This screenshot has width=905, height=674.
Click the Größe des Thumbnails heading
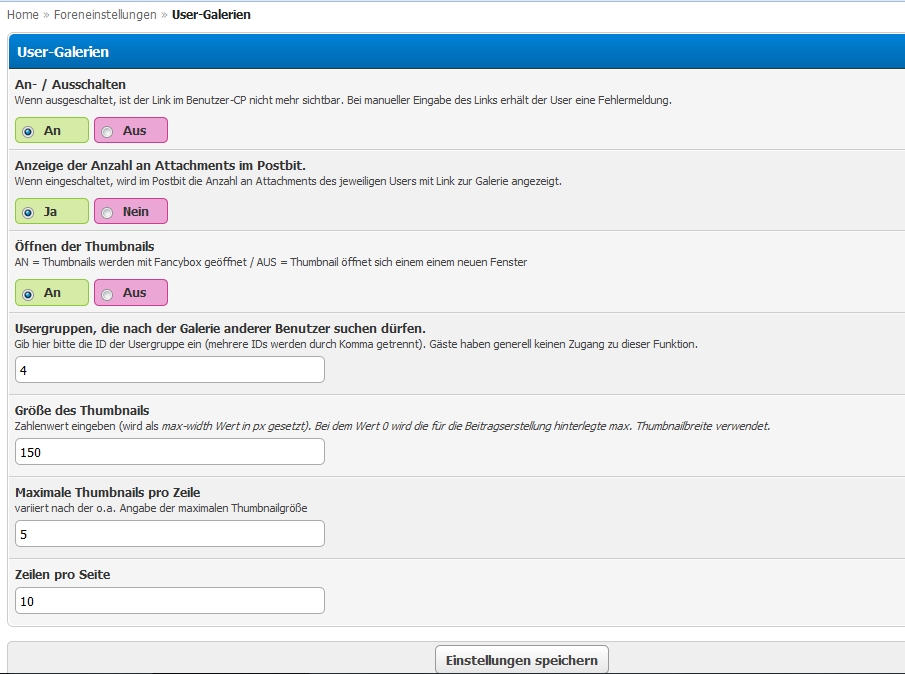pos(82,410)
